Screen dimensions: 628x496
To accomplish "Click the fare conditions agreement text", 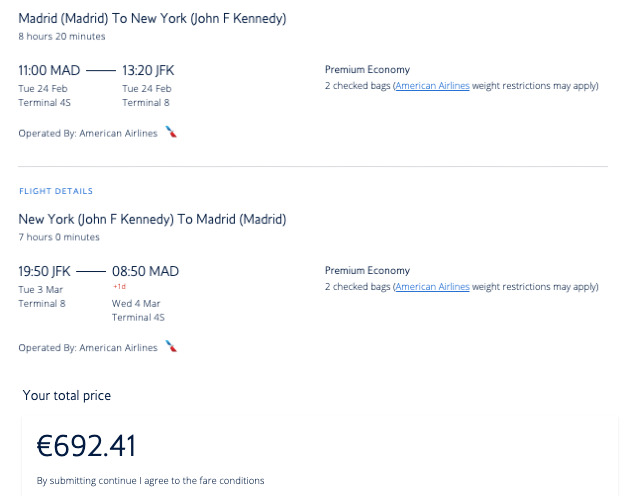I will 150,481.
